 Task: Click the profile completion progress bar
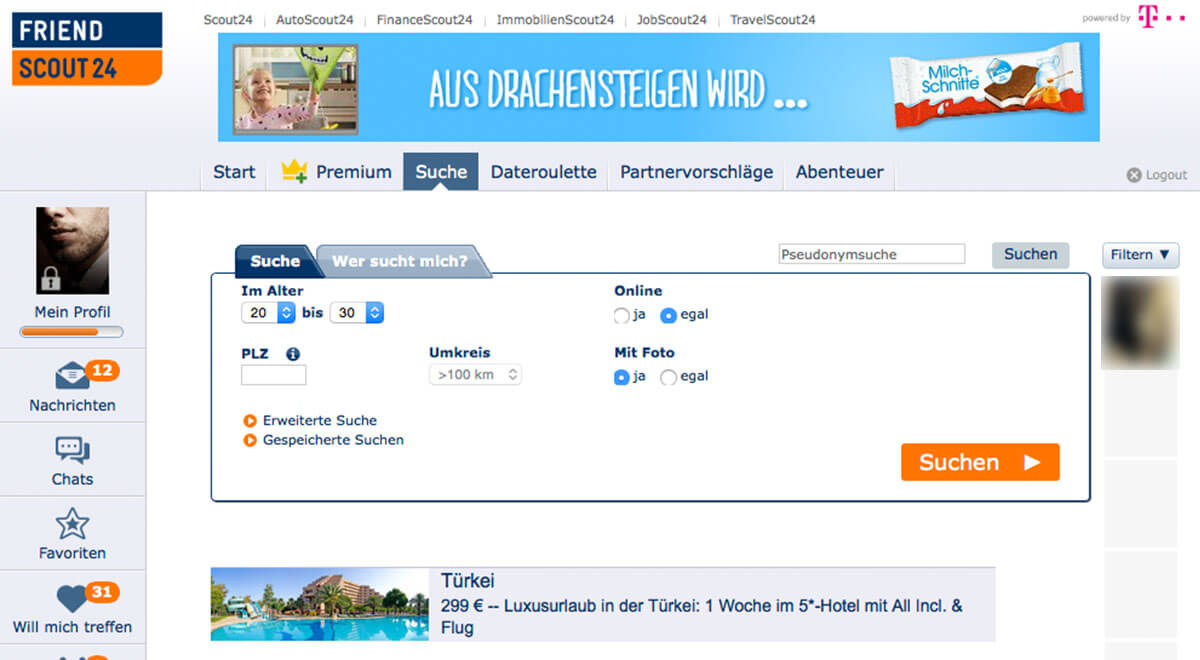click(x=72, y=332)
